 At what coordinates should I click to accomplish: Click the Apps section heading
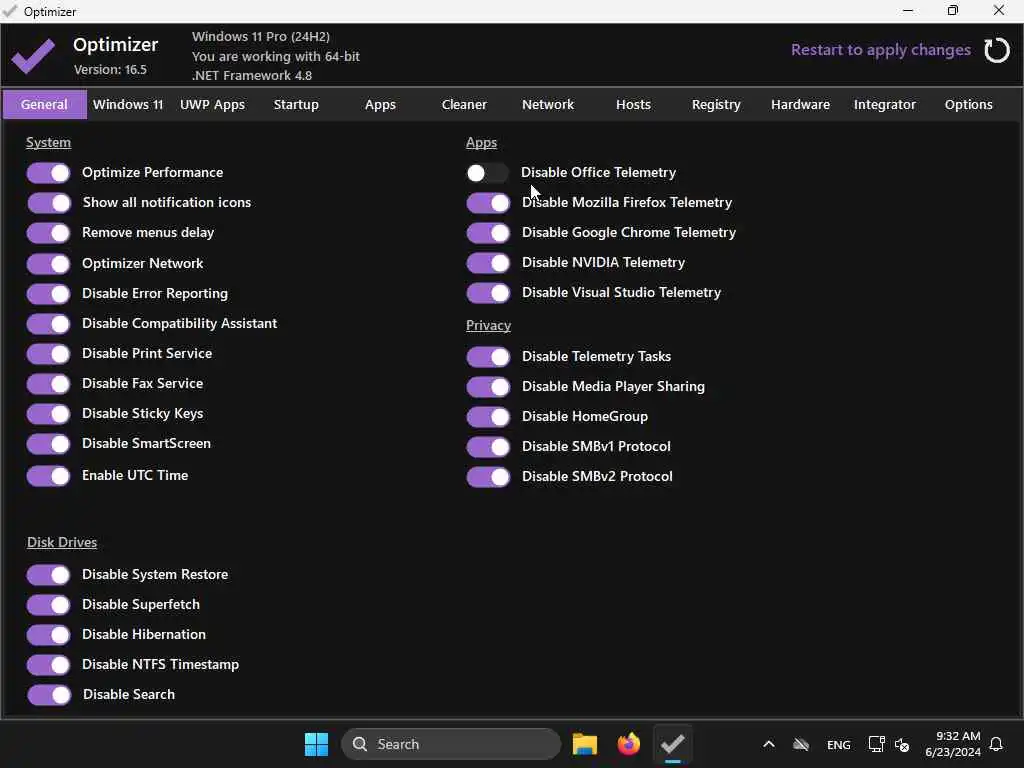tap(481, 142)
